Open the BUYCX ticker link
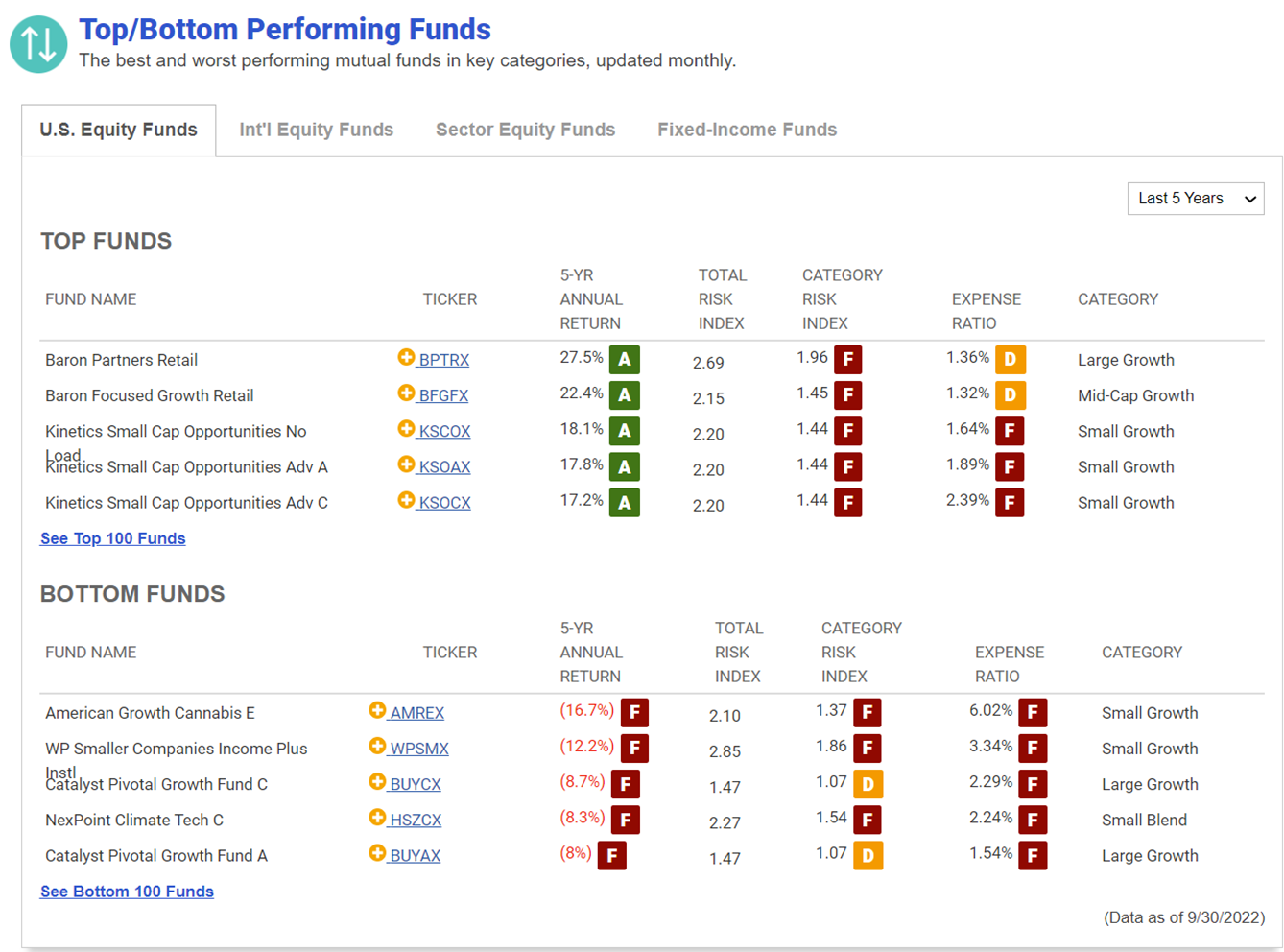 click(416, 785)
